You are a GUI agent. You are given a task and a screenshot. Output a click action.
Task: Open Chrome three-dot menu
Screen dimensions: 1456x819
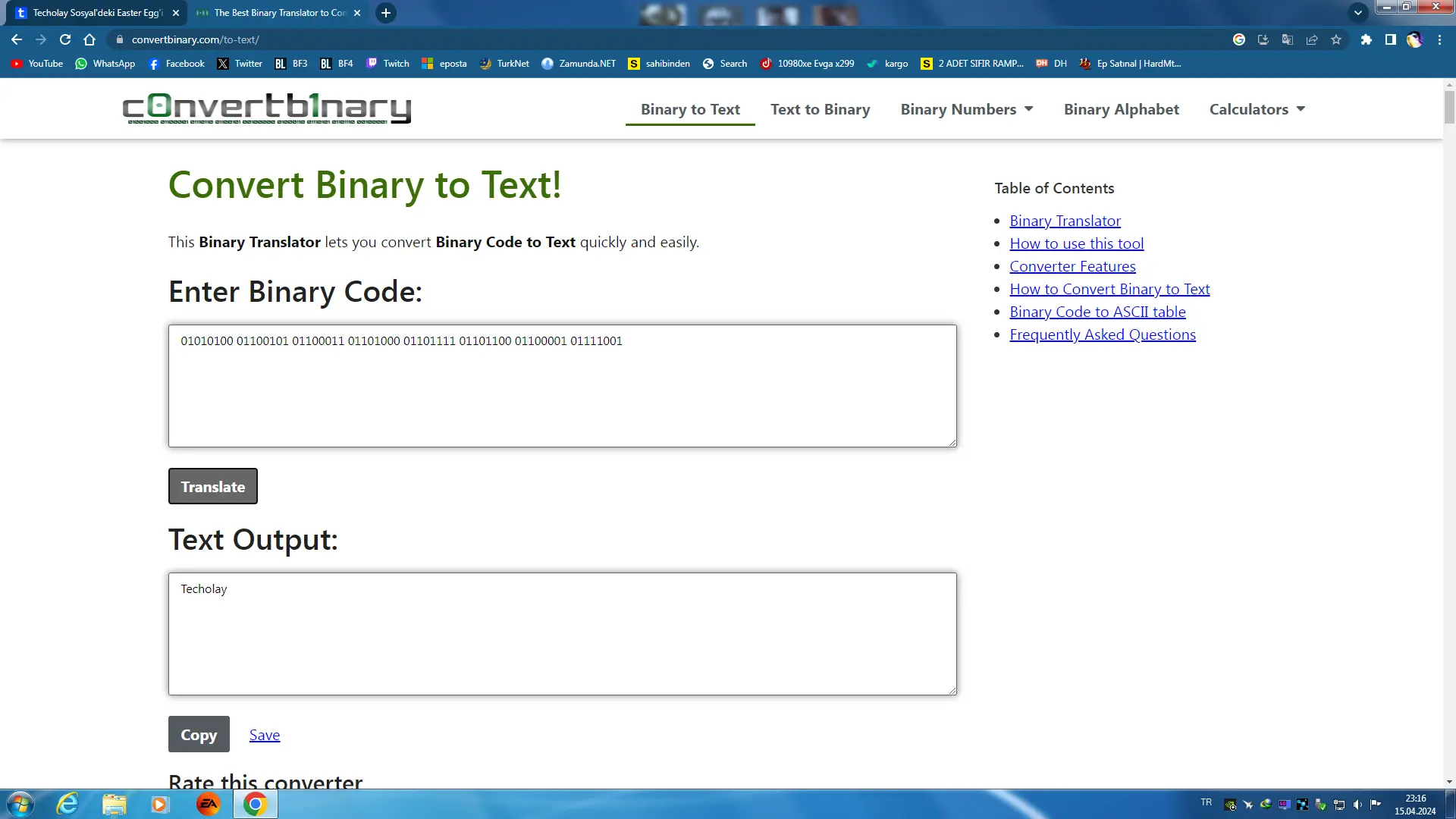click(x=1439, y=39)
